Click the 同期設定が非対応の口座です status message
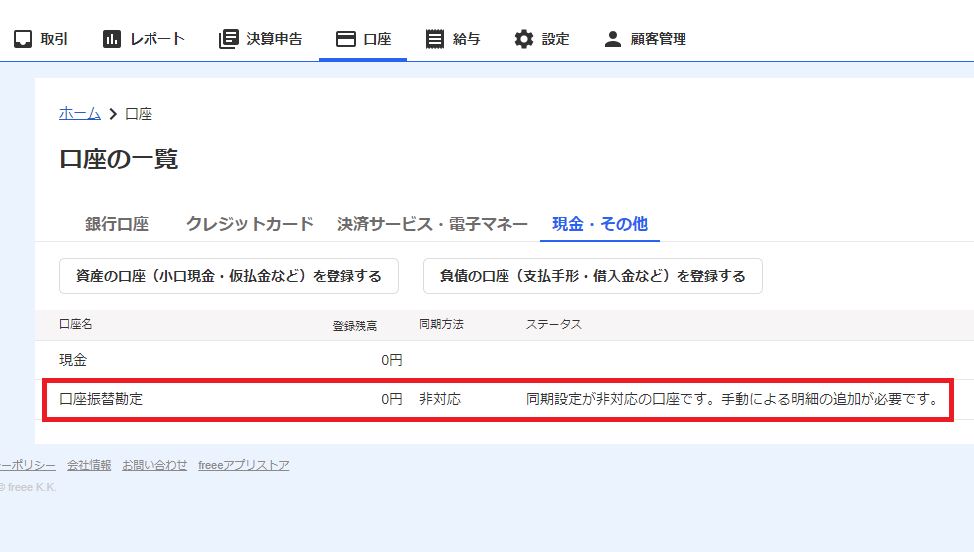This screenshot has width=974, height=552. pyautogui.click(x=733, y=399)
